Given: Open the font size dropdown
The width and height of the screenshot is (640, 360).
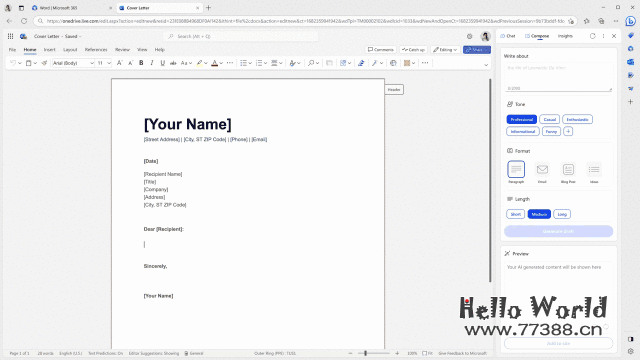Looking at the screenshot, I should [x=109, y=63].
